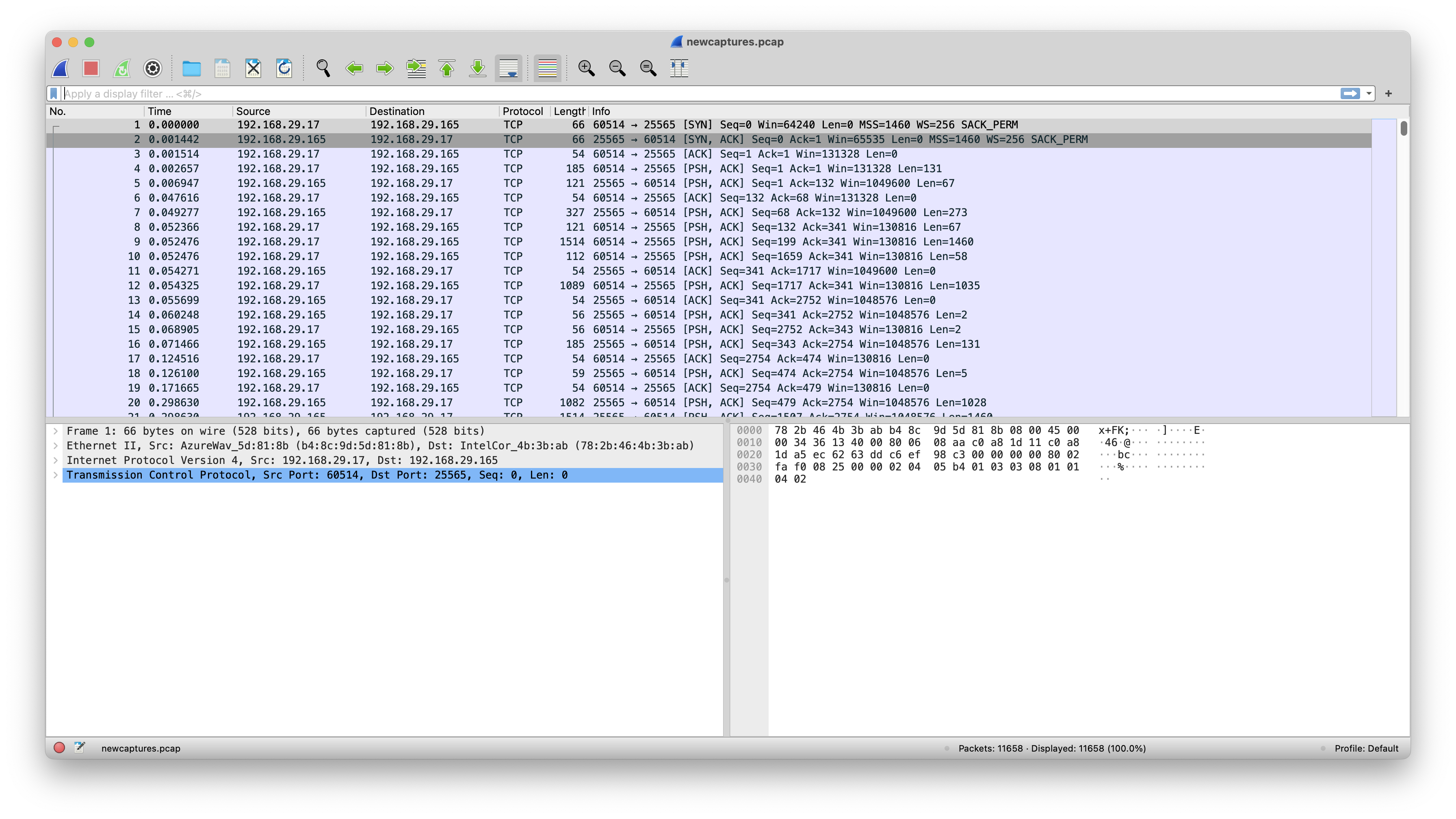This screenshot has height=819, width=1456.
Task: Apply display filter arrow button
Action: pyautogui.click(x=1350, y=93)
